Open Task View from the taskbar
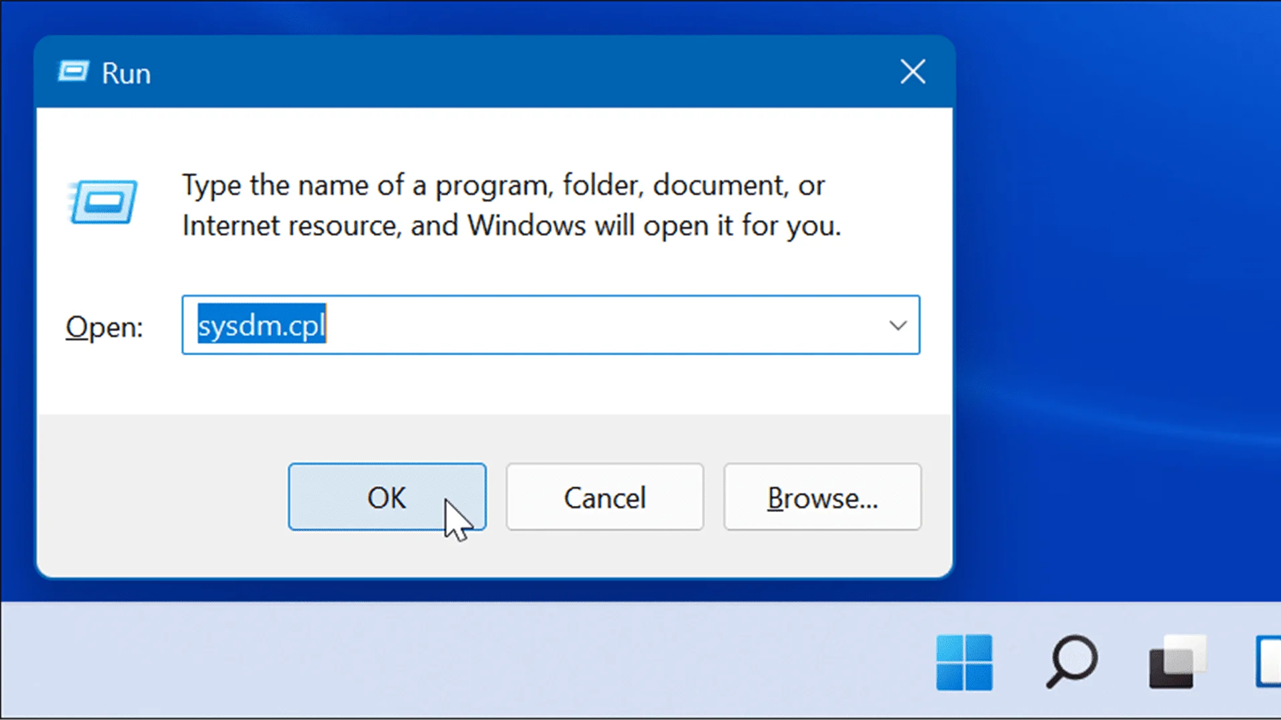 [x=1178, y=662]
